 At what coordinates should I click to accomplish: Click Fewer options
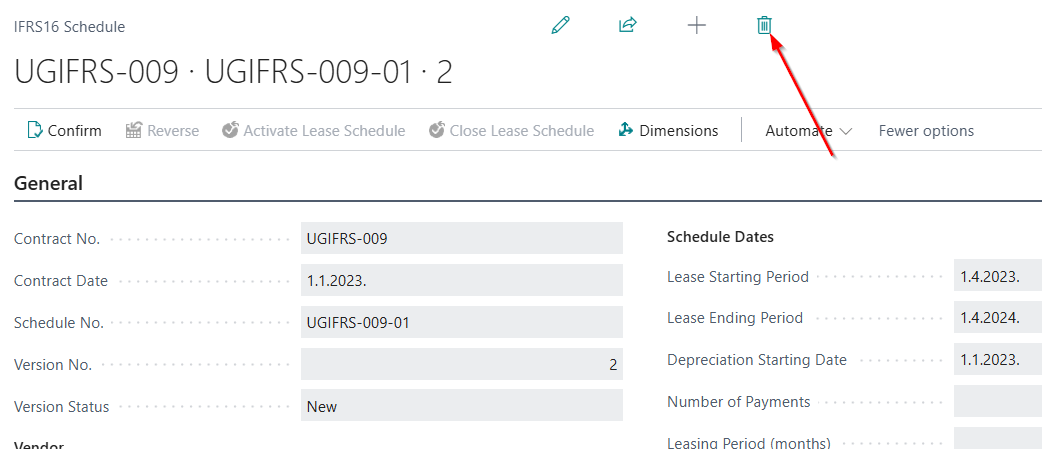click(926, 131)
